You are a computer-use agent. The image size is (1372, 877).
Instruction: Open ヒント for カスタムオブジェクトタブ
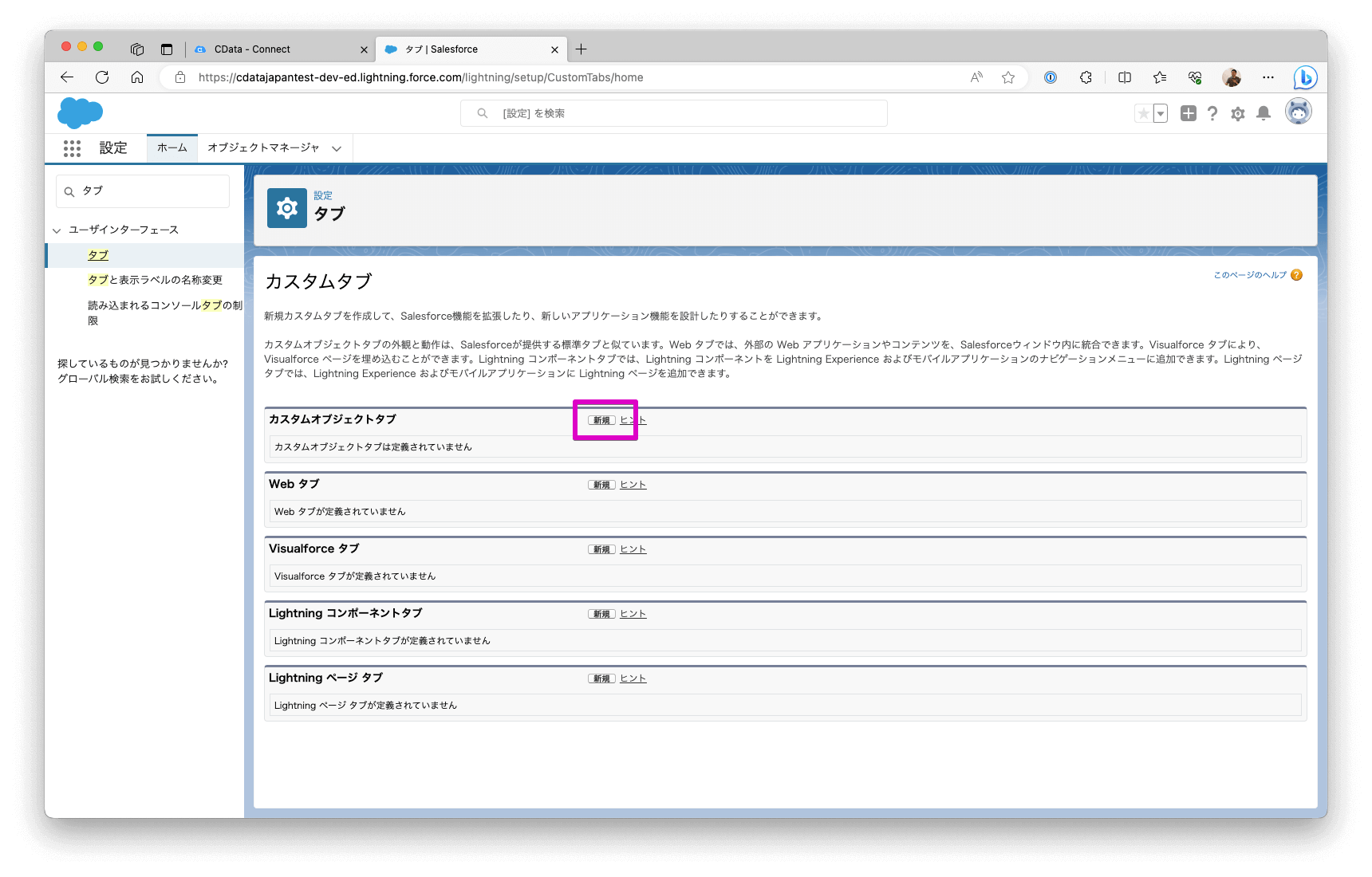click(633, 420)
